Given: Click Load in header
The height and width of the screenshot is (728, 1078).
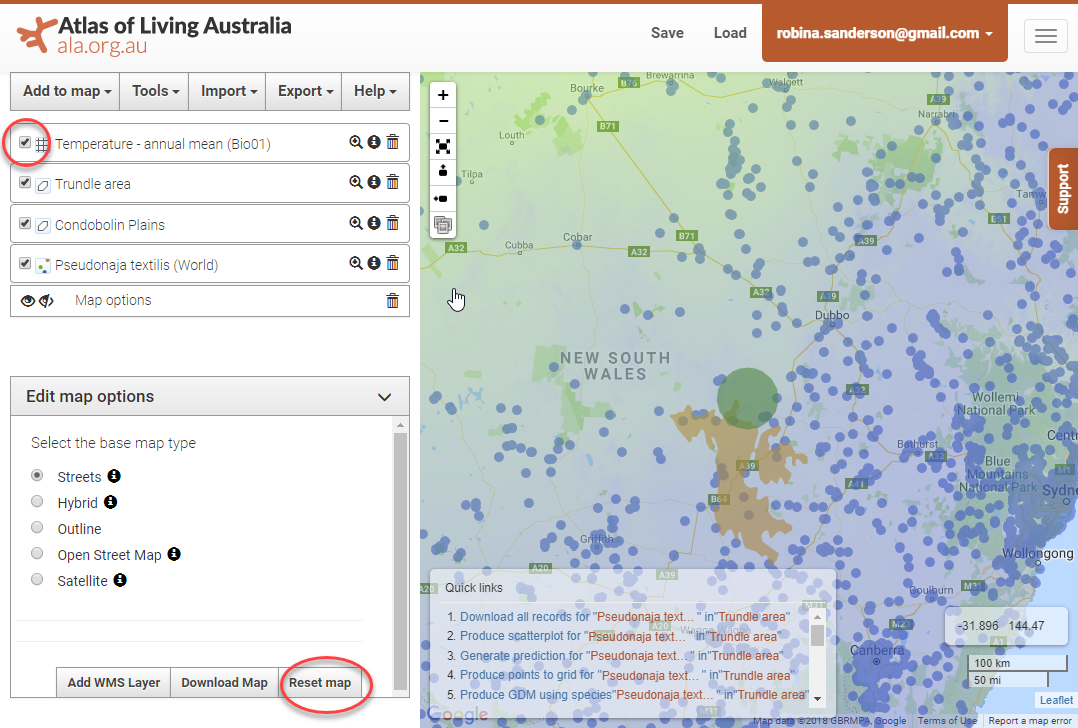Looking at the screenshot, I should 730,33.
